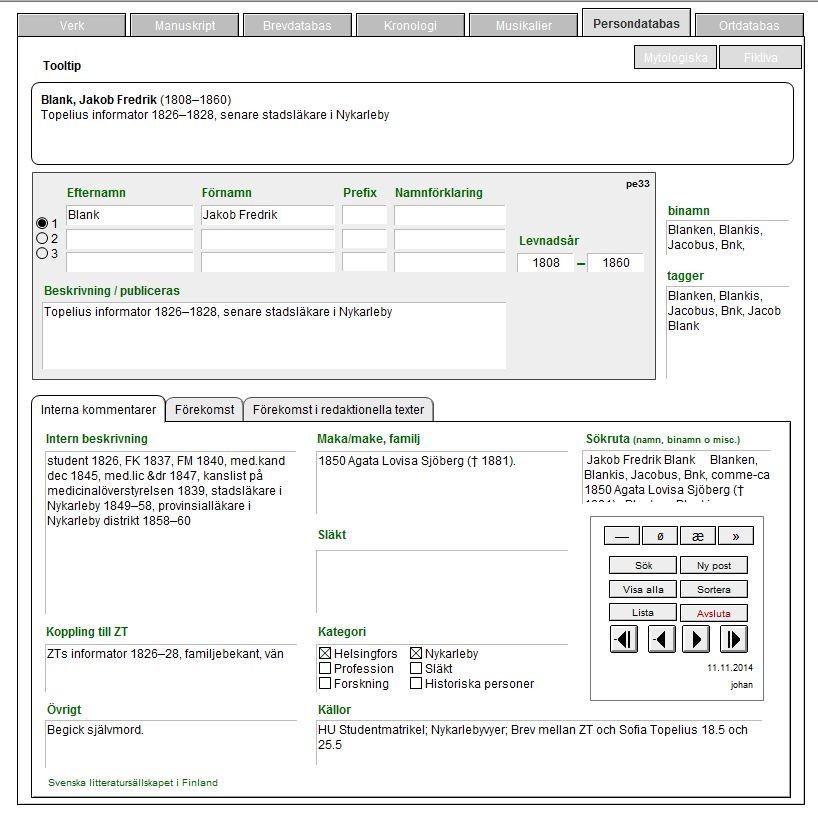
Task: Click the birth year field 1808
Action: (546, 263)
